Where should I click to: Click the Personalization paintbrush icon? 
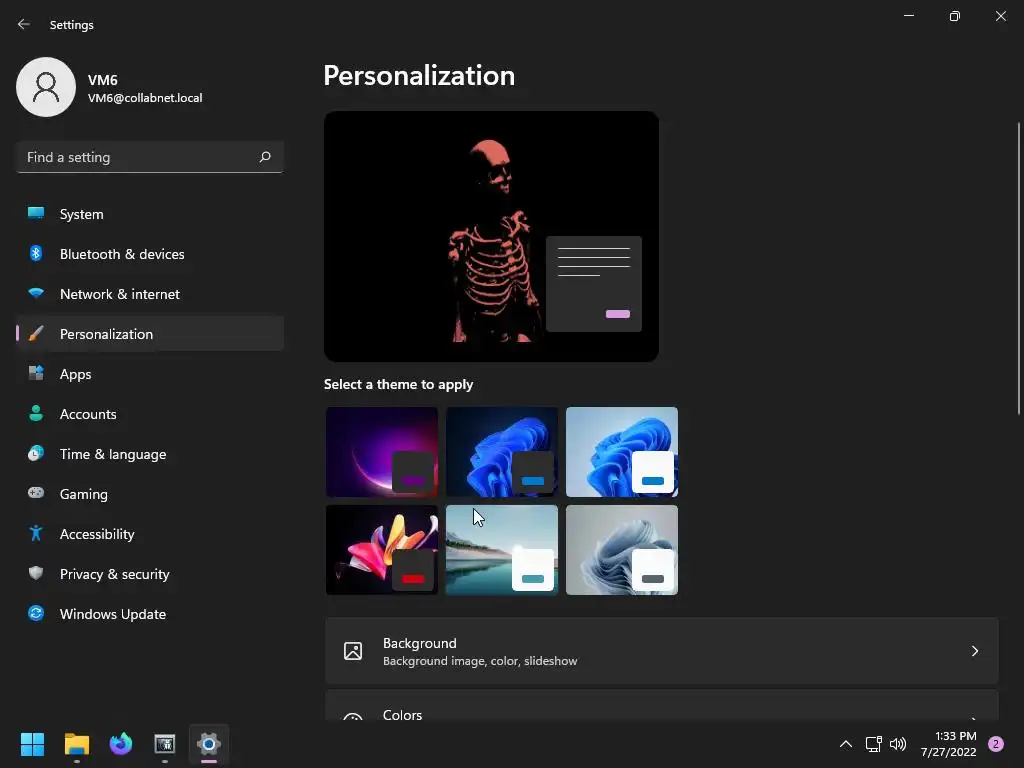[36, 334]
